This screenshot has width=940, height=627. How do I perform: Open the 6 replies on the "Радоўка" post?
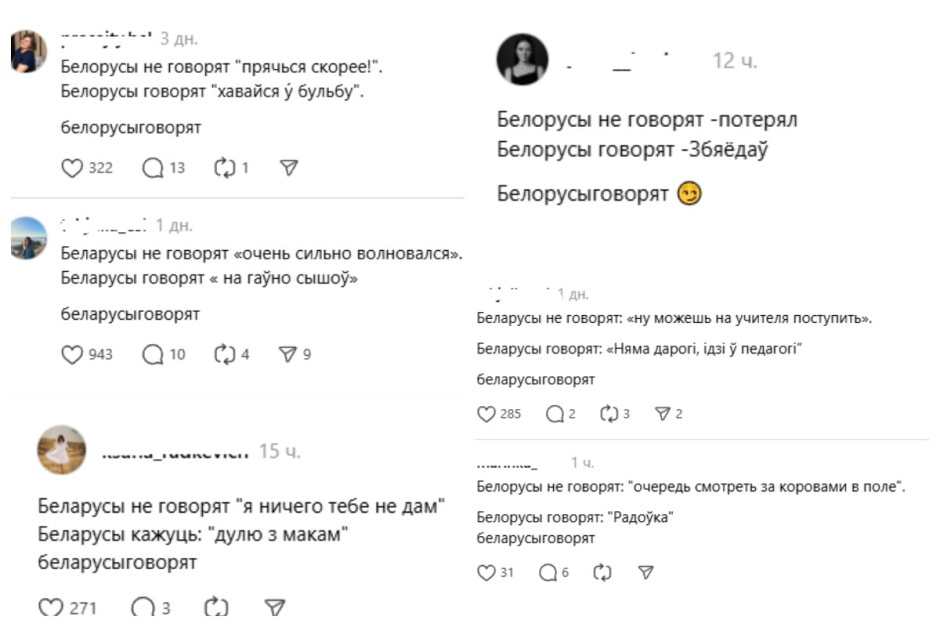[x=548, y=574]
